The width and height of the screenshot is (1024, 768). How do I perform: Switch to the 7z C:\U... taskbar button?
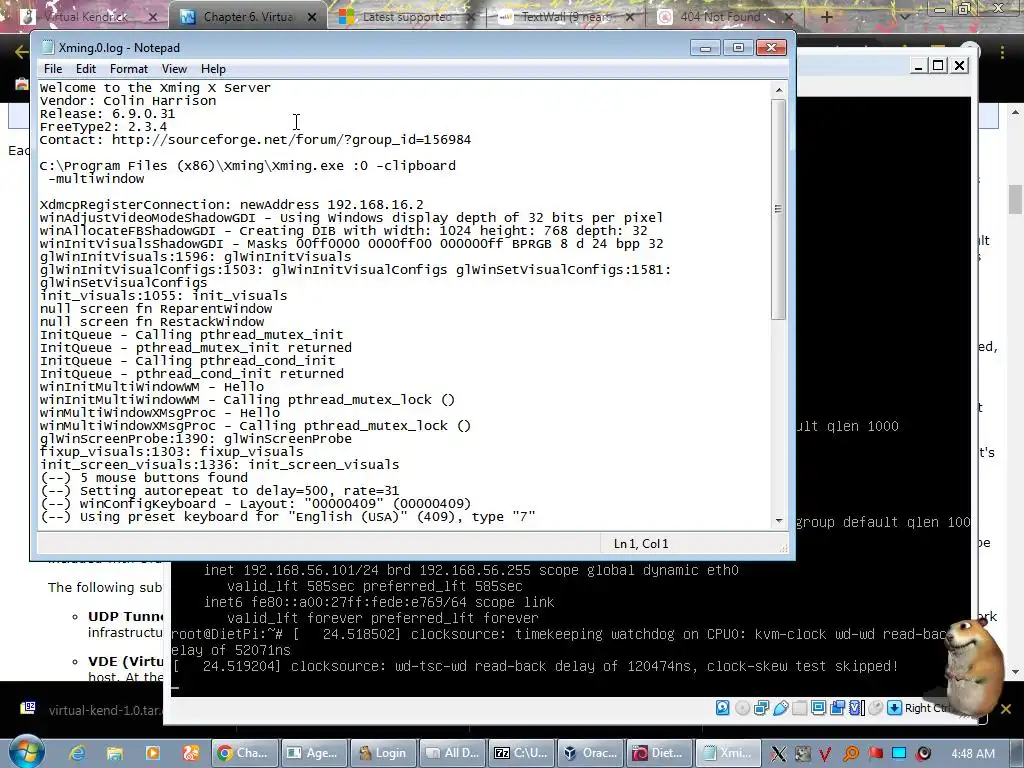click(x=520, y=753)
